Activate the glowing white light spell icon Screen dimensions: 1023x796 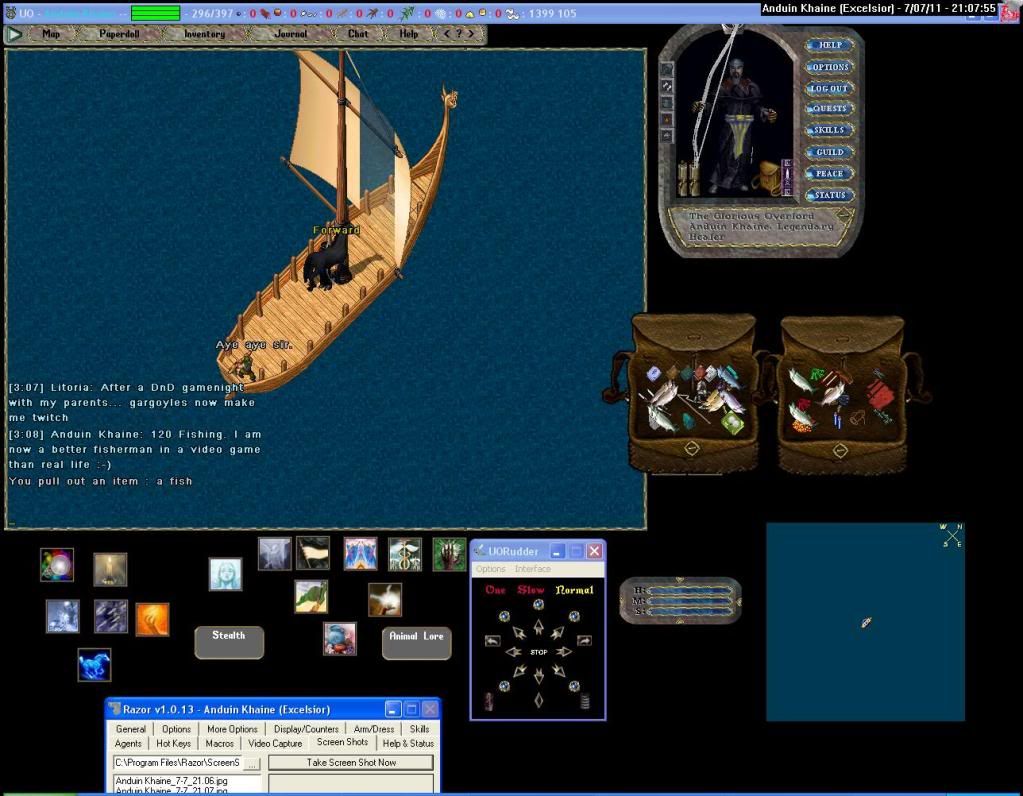tap(385, 600)
